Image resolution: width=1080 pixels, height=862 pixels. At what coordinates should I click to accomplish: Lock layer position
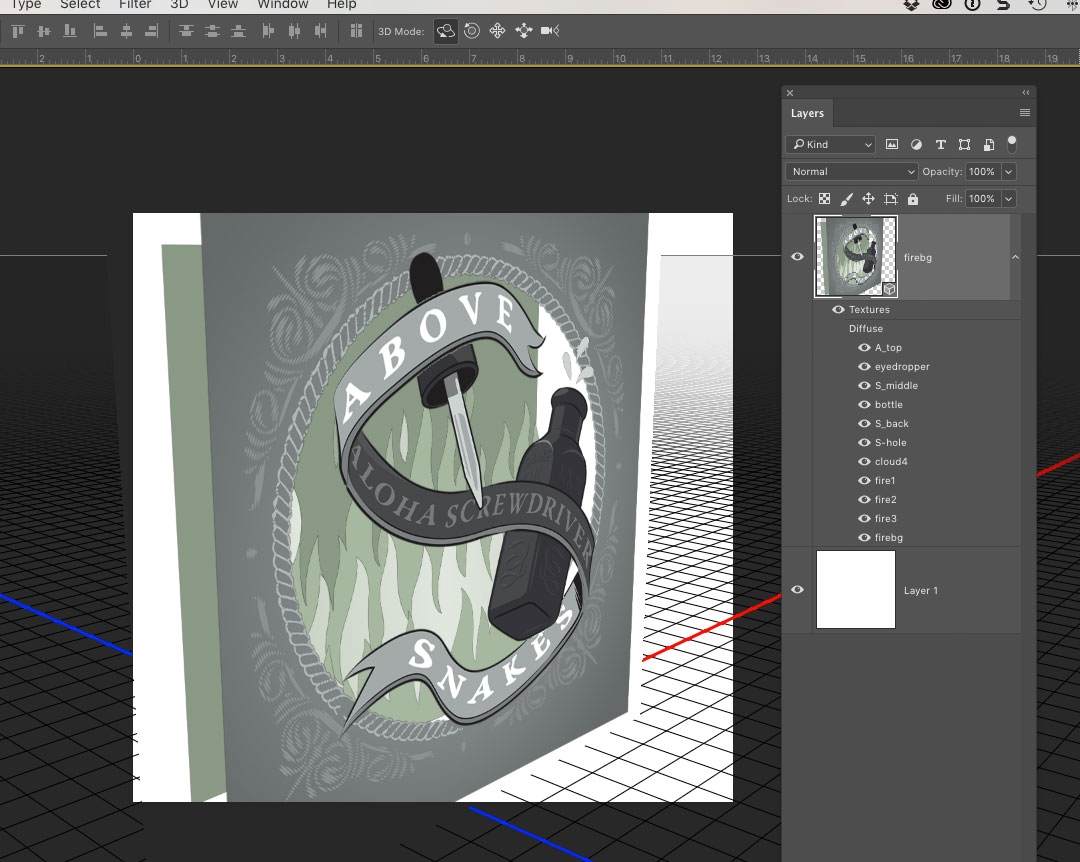click(869, 199)
